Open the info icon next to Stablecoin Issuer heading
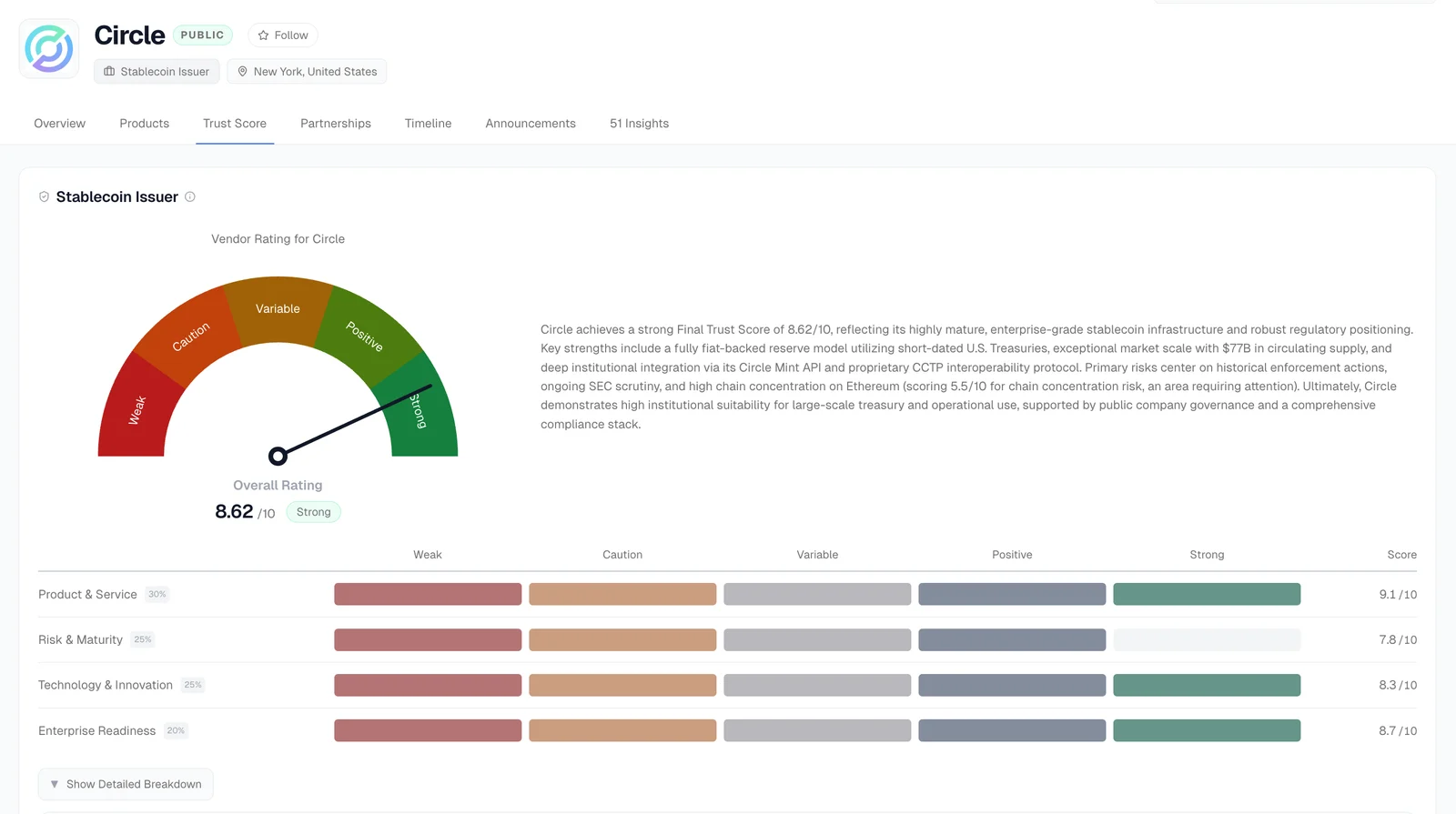Screen dimensions: 1456x814 coord(190,196)
